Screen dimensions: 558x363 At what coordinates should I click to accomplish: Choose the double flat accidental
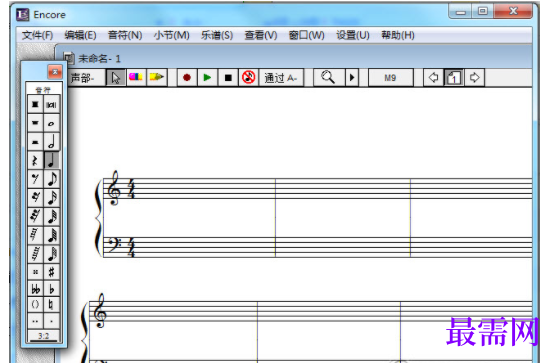[35, 289]
